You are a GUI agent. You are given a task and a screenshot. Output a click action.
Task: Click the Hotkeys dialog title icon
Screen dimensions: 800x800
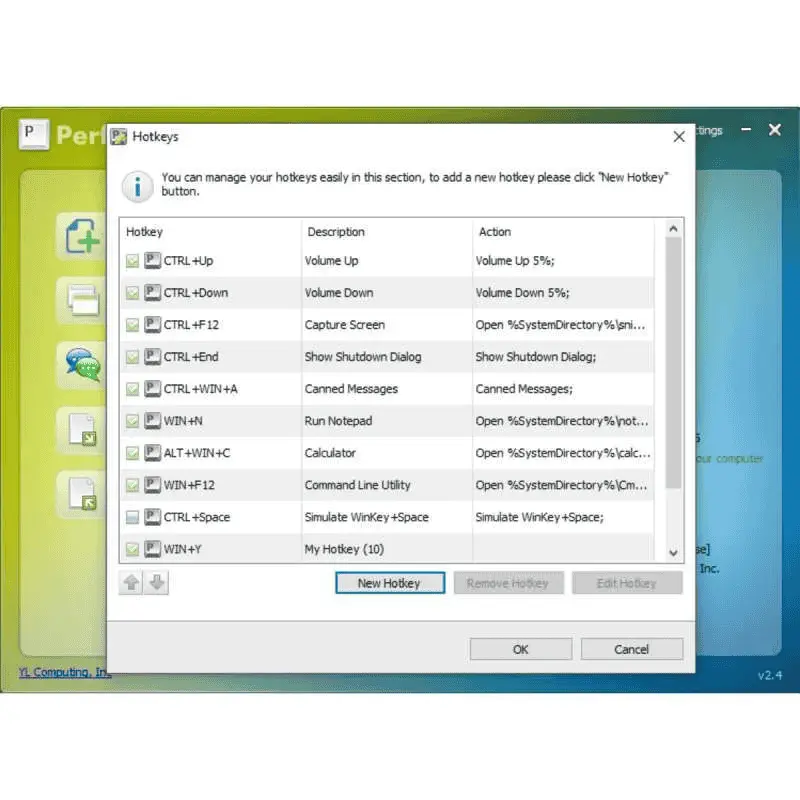click(118, 137)
